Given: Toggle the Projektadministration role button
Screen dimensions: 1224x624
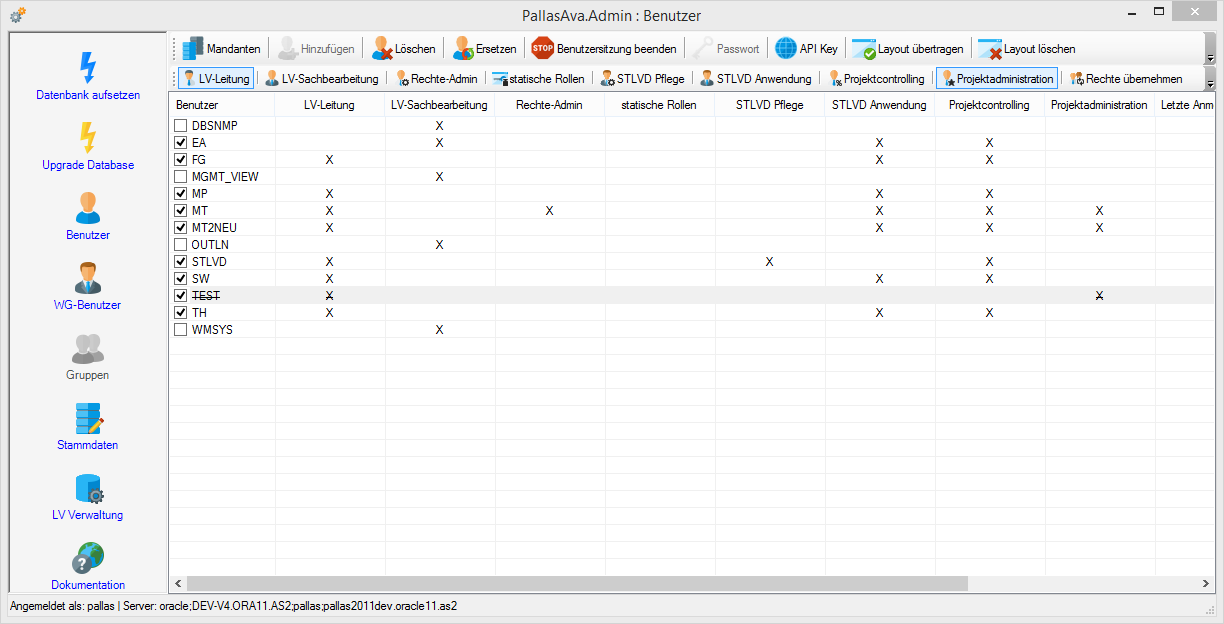Looking at the screenshot, I should [x=997, y=78].
